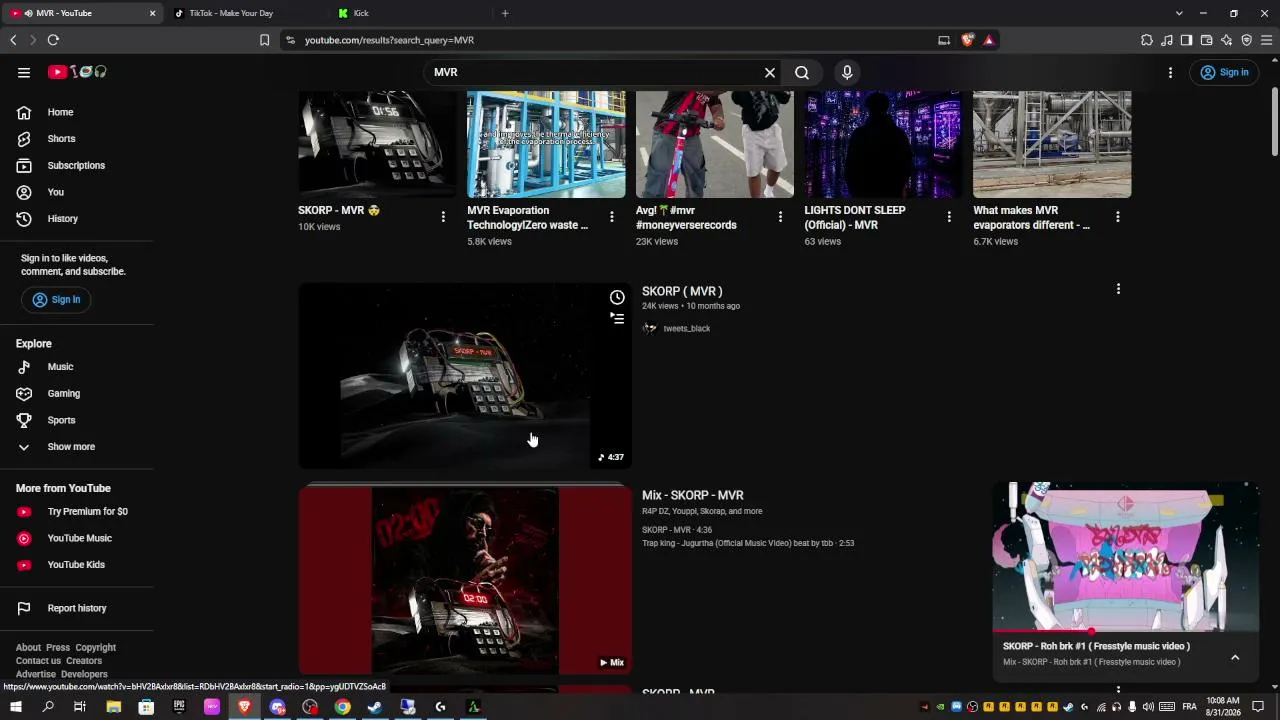Screen dimensions: 1280x720
Task: Open the YouTube guide hamburger menu
Action: [x=24, y=72]
